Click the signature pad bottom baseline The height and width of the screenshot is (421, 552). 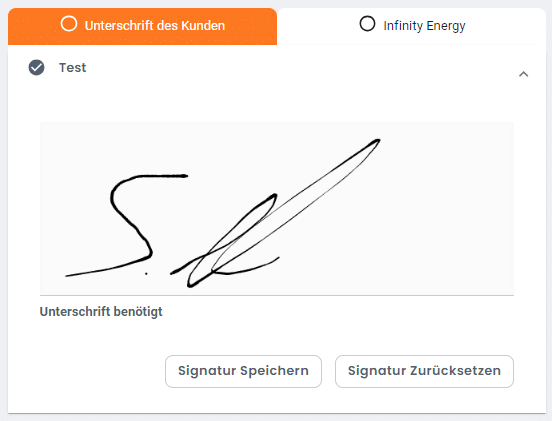(277, 295)
